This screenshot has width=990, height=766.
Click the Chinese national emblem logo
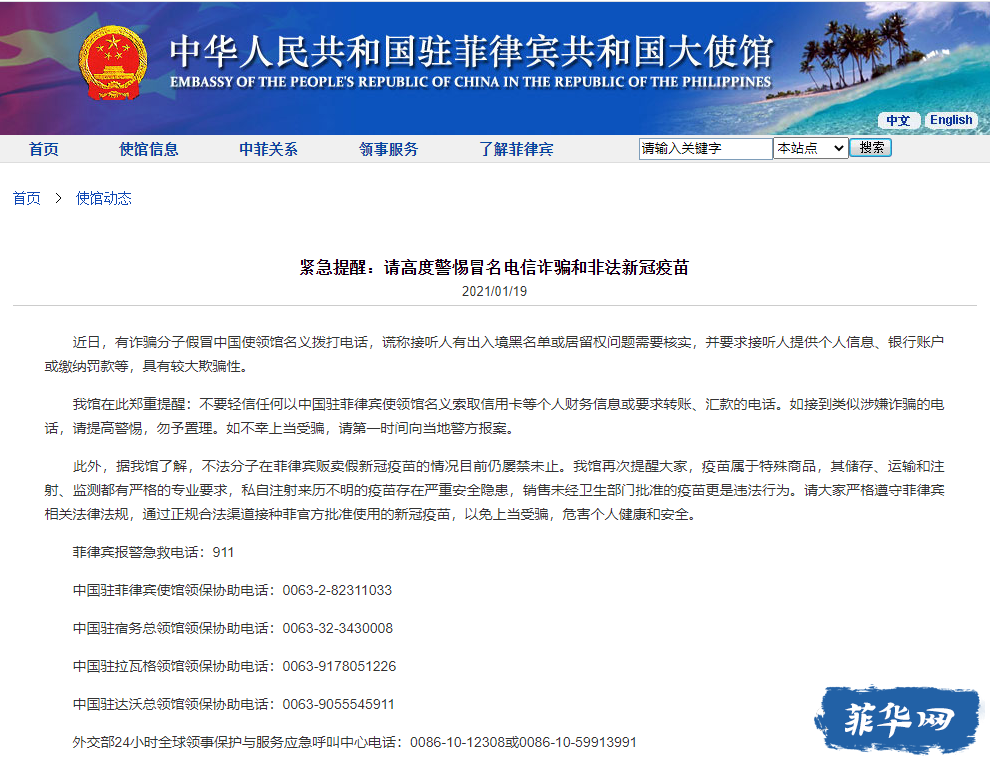112,63
